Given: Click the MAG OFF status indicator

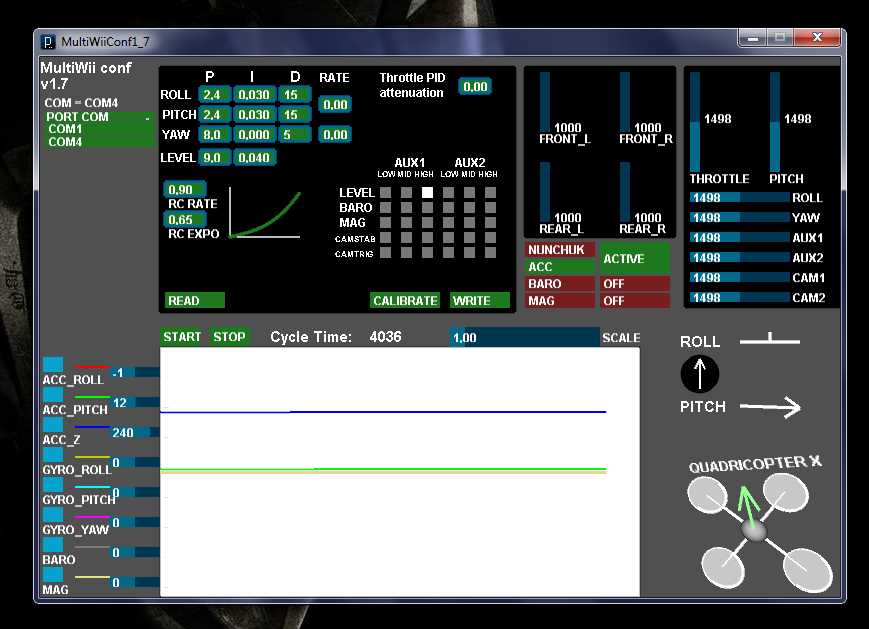Looking at the screenshot, I should [x=635, y=300].
